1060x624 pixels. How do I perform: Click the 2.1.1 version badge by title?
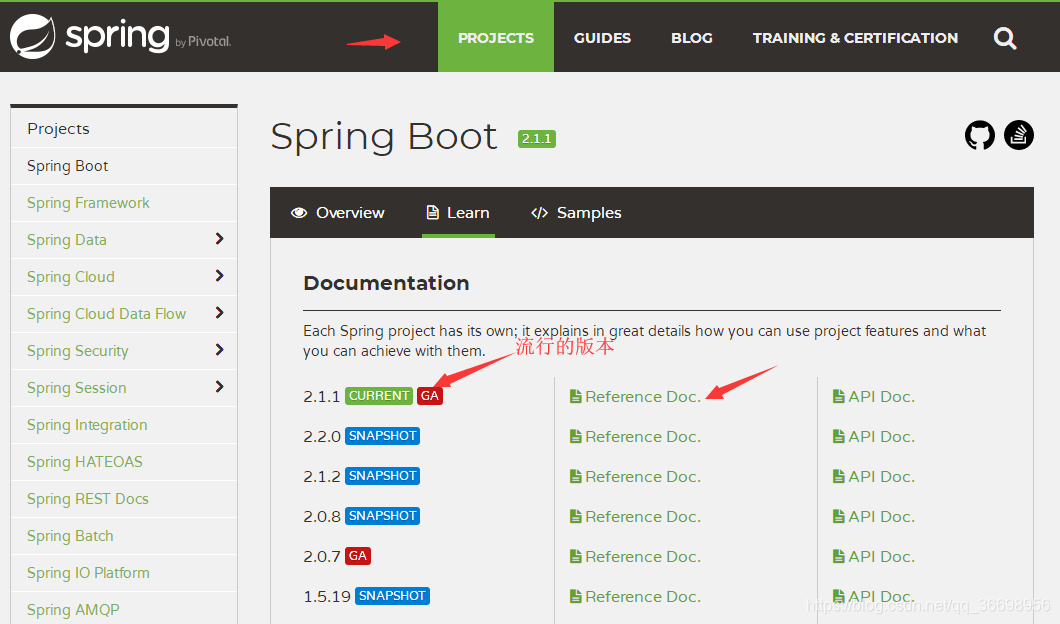537,139
